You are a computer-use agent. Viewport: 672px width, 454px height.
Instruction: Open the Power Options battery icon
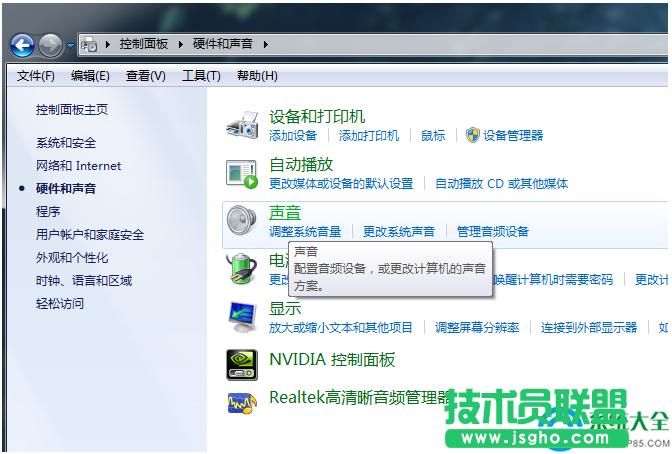242,268
